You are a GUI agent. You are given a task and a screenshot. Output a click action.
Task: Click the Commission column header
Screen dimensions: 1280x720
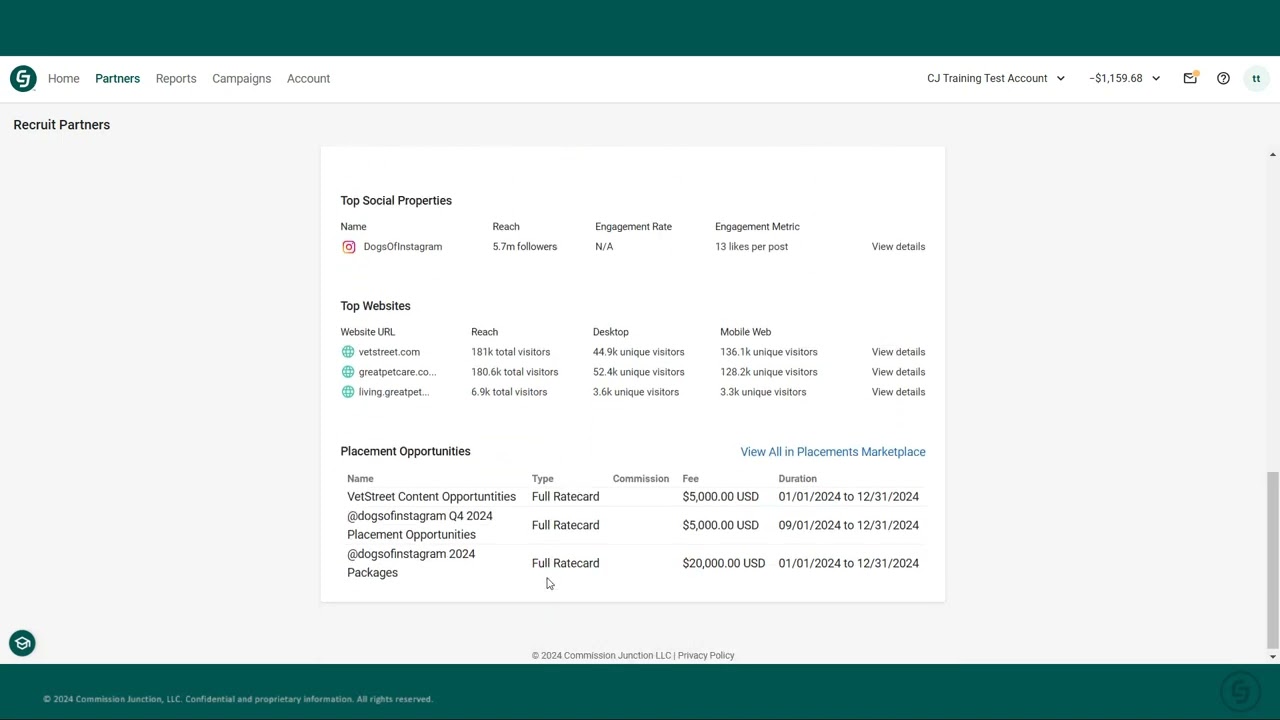point(641,479)
